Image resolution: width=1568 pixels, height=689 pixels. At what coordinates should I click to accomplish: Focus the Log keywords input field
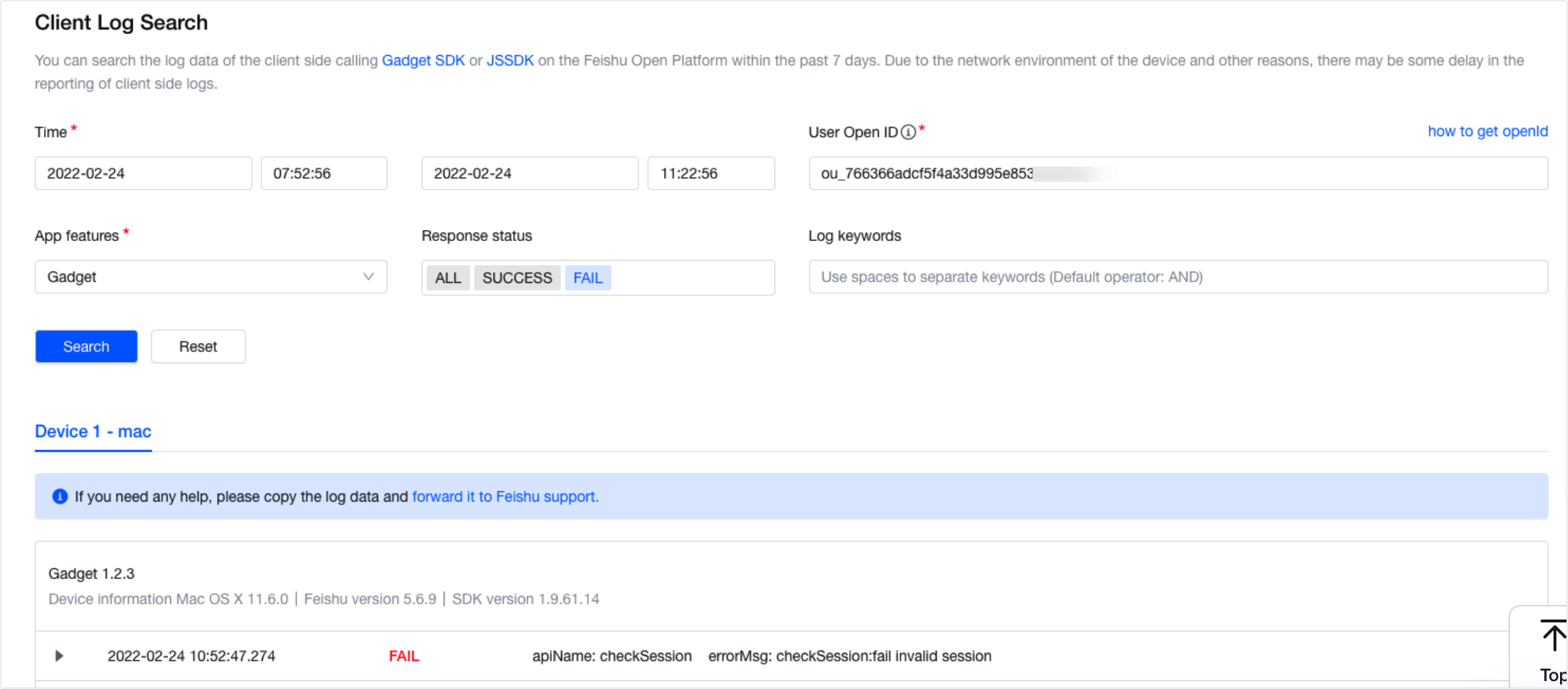click(1179, 277)
